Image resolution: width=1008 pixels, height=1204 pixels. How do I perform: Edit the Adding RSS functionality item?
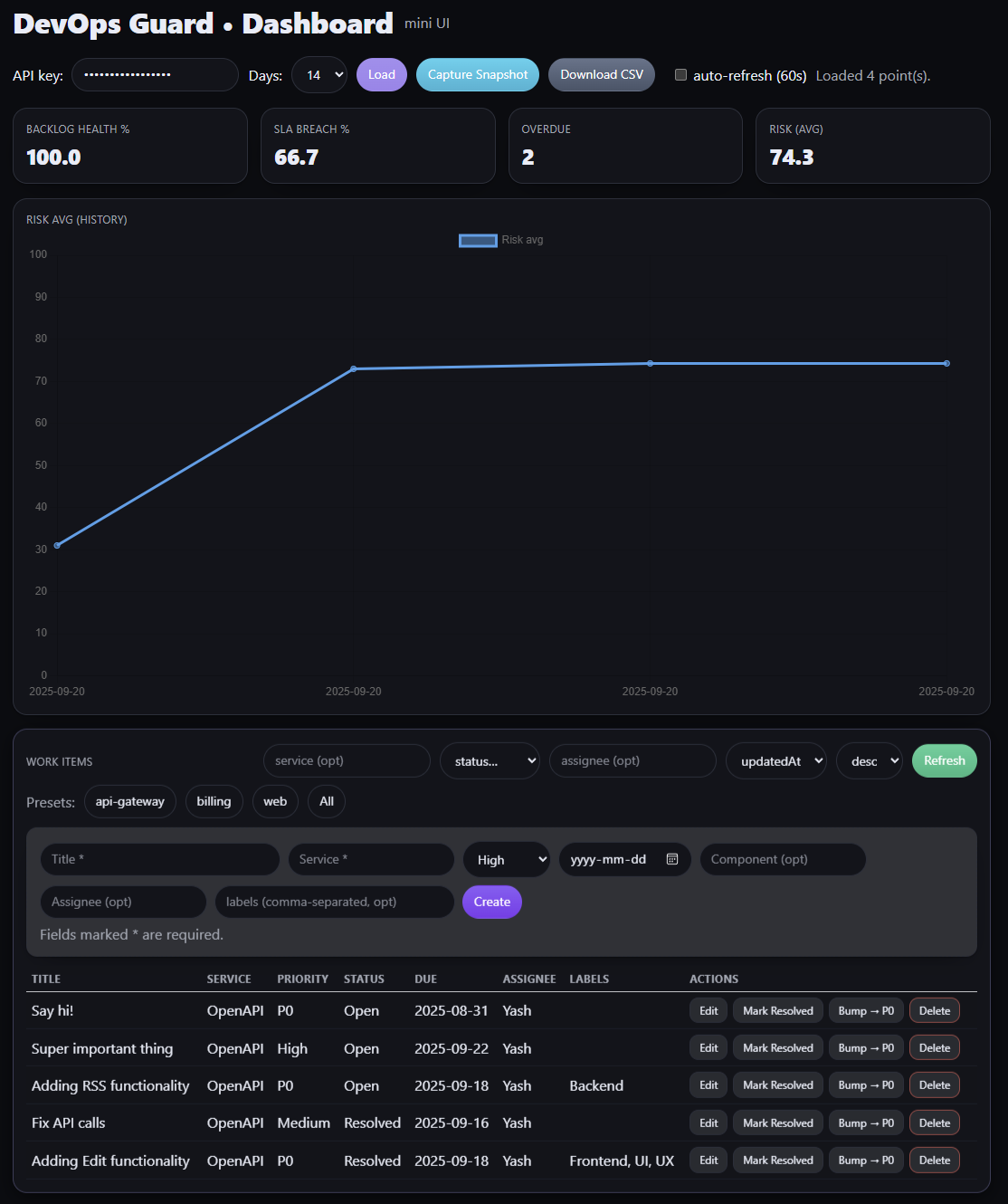tap(708, 1085)
